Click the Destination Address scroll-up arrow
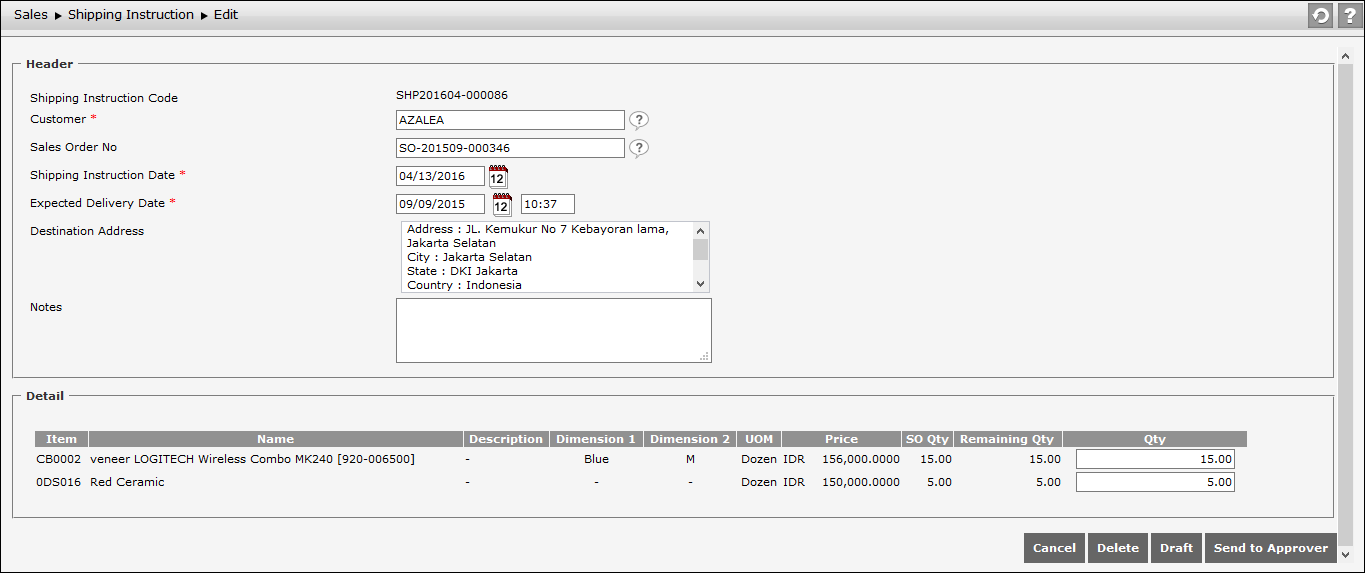The width and height of the screenshot is (1365, 573). coord(701,229)
